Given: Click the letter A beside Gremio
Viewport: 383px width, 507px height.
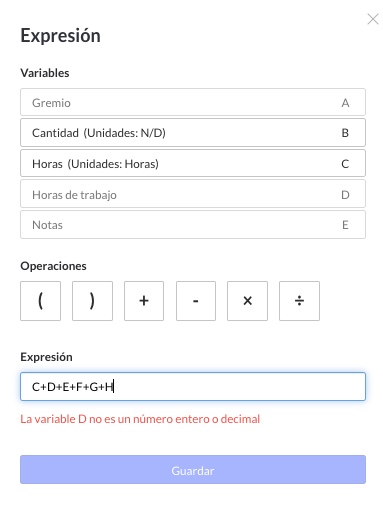Looking at the screenshot, I should point(345,103).
